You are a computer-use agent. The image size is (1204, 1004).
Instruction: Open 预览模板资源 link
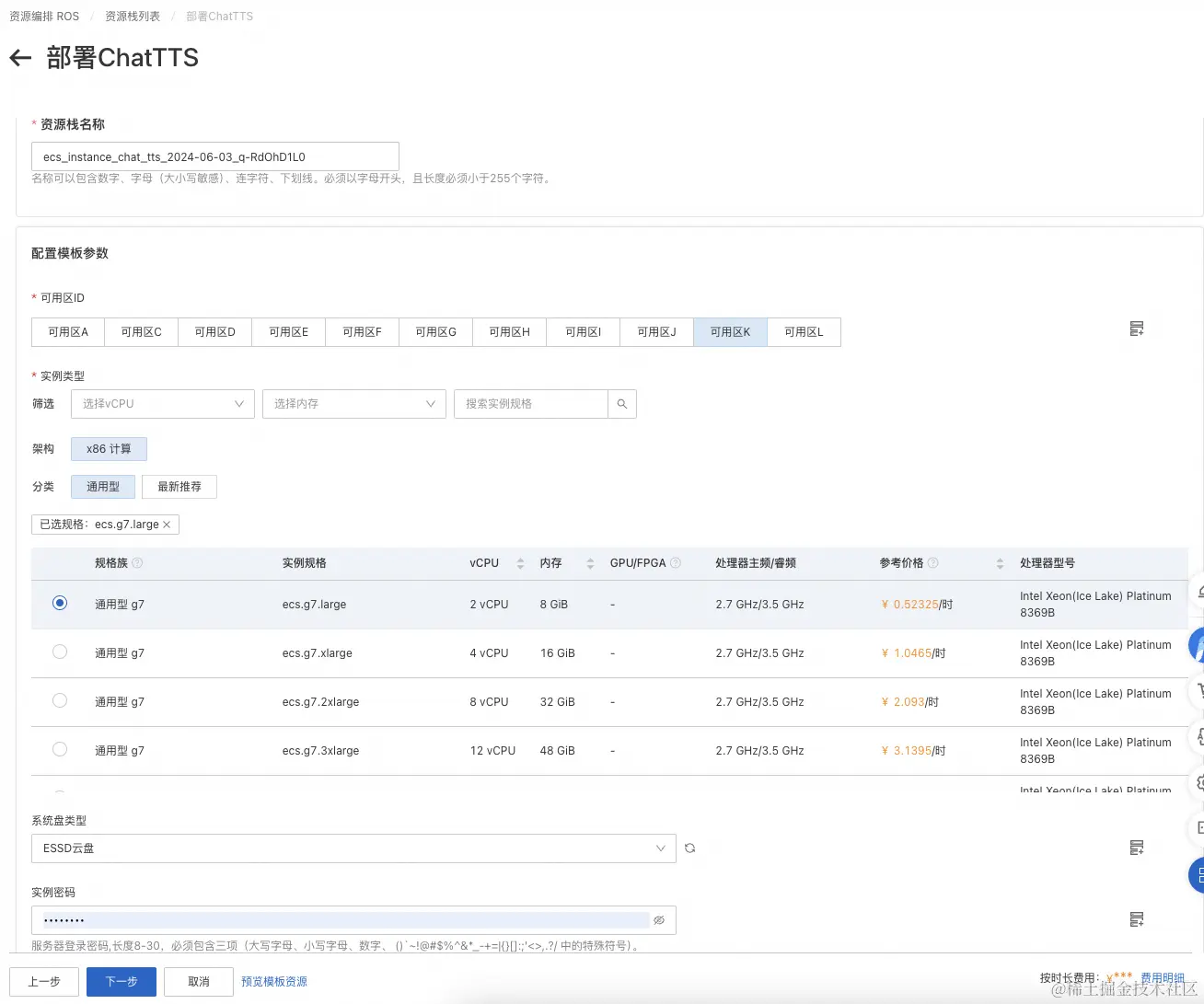point(274,982)
